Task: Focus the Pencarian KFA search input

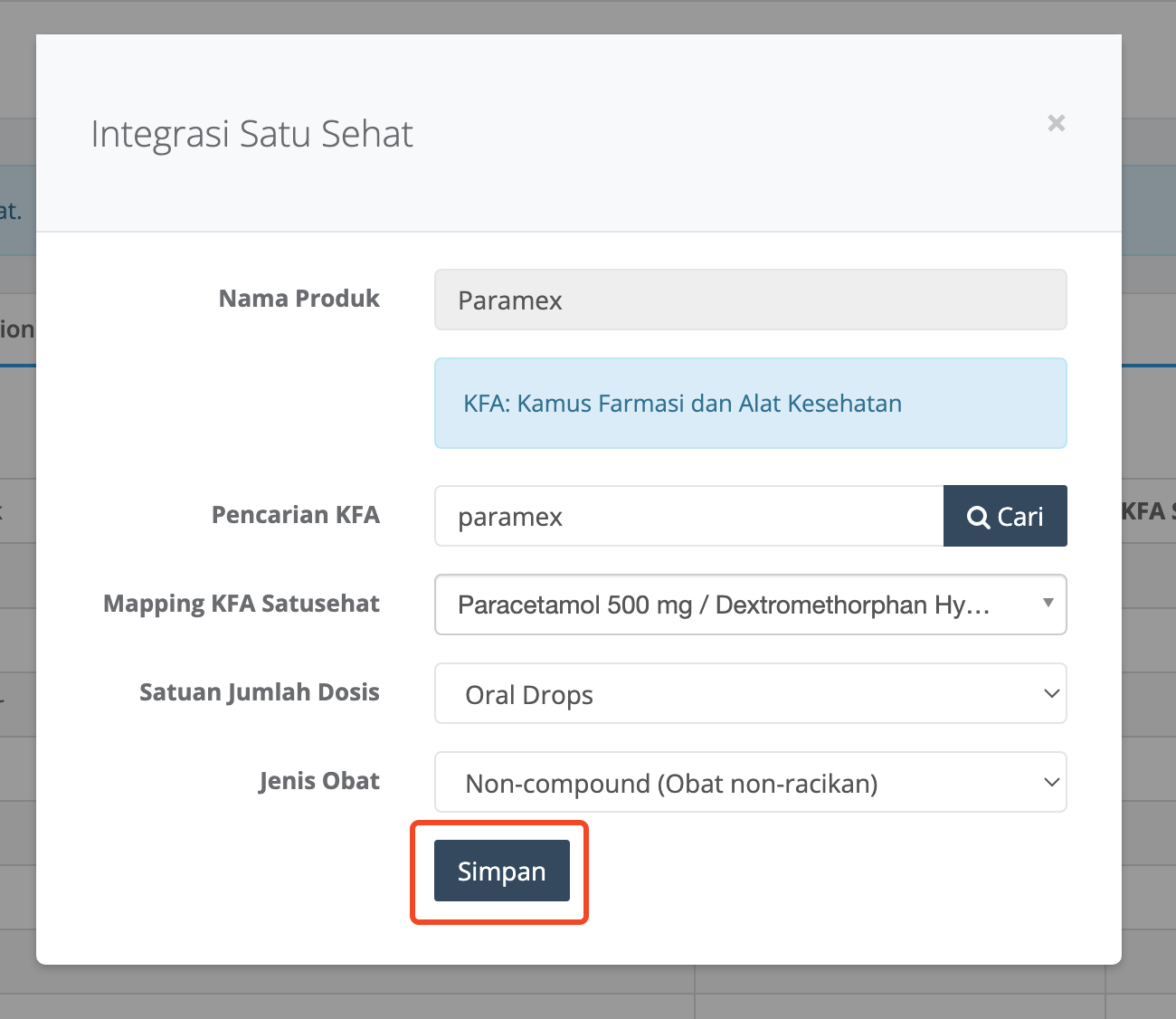Action: pyautogui.click(x=689, y=516)
